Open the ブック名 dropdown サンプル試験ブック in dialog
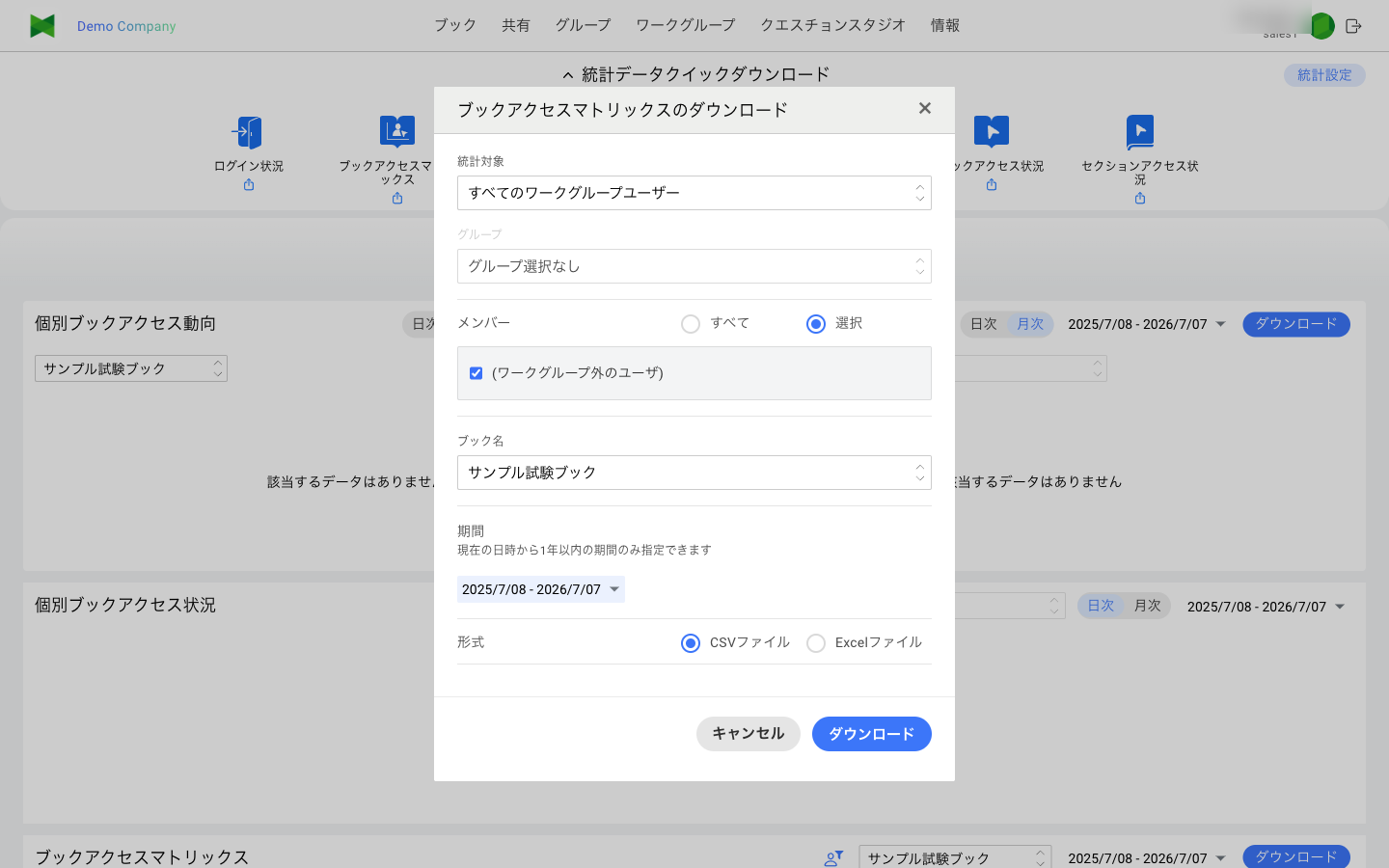Image resolution: width=1389 pixels, height=868 pixels. (694, 473)
